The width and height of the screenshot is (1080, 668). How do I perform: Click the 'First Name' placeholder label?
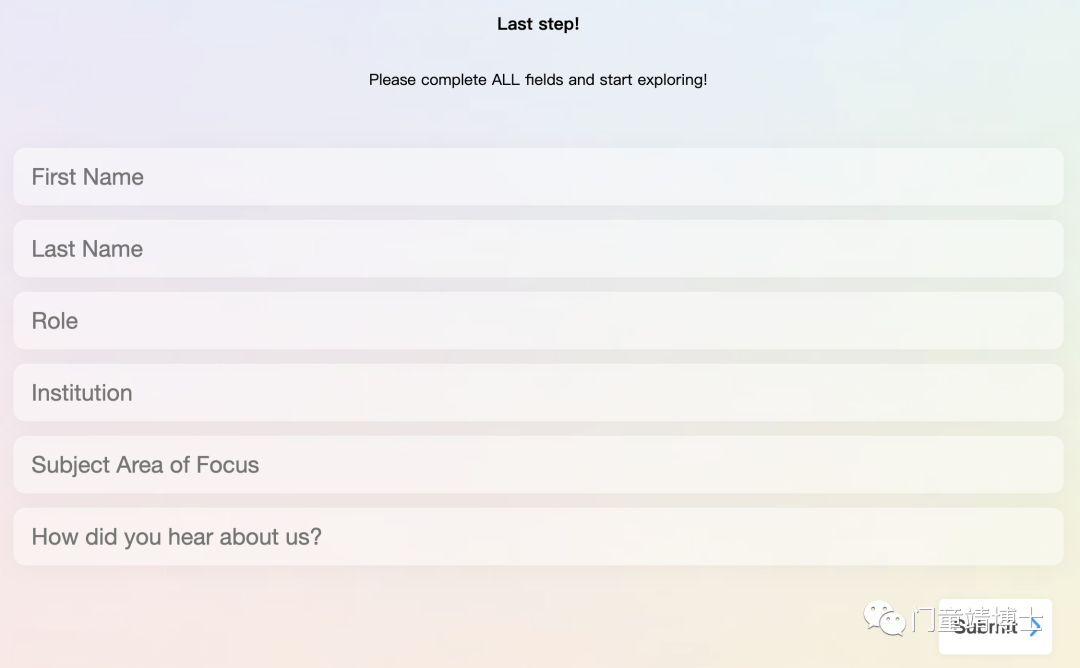(x=87, y=177)
